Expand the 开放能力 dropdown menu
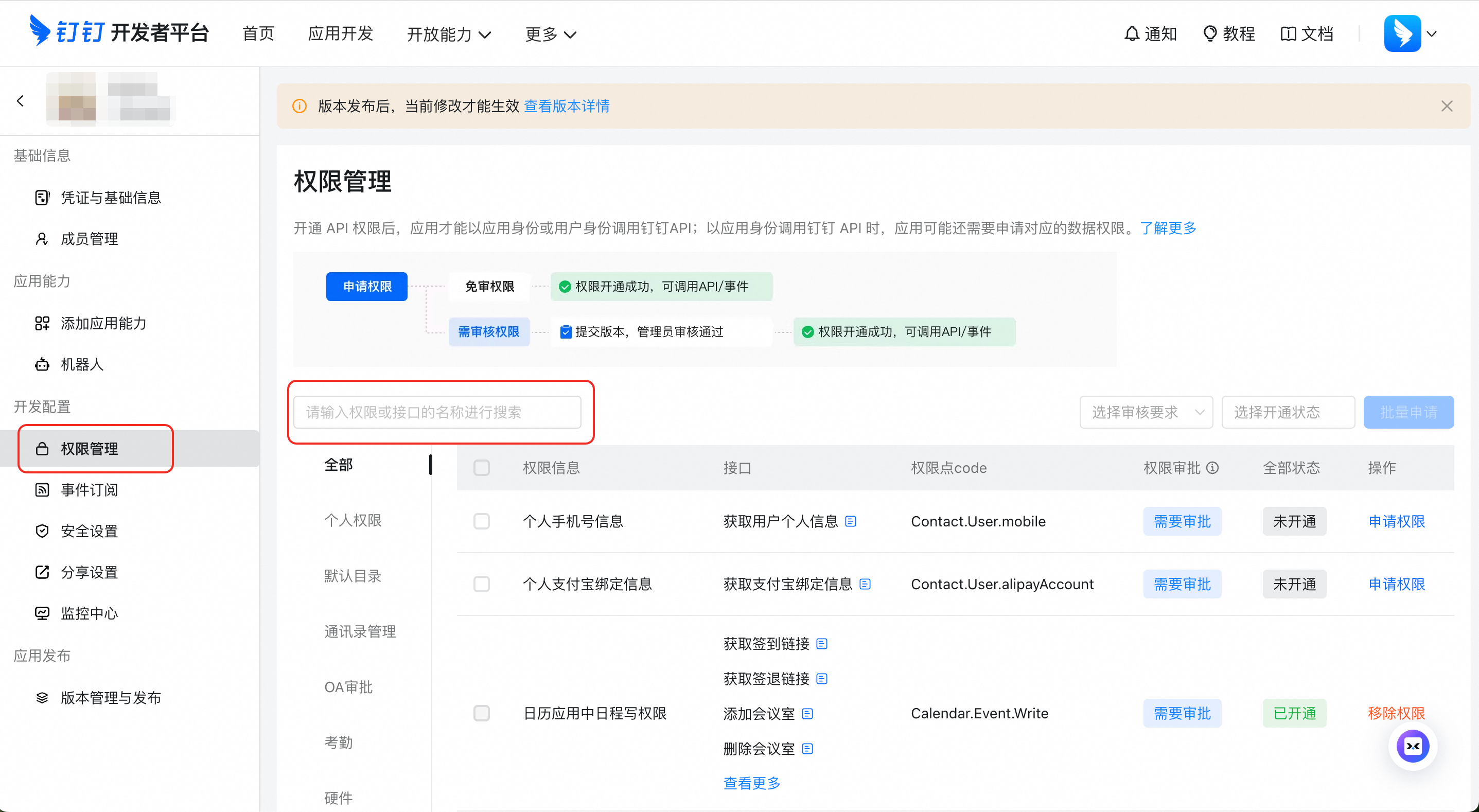 [448, 34]
